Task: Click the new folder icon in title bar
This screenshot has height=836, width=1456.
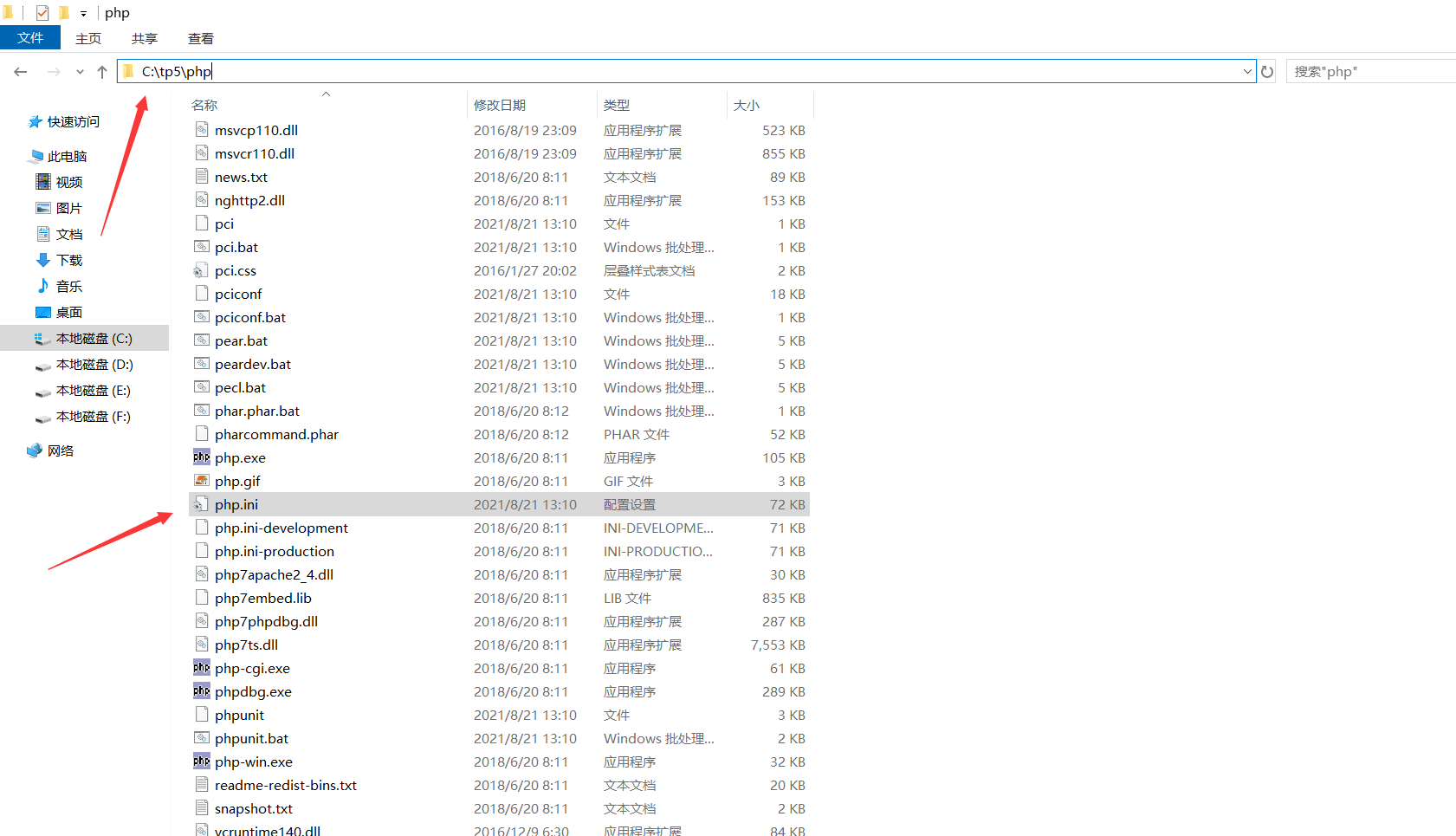Action: tap(64, 13)
